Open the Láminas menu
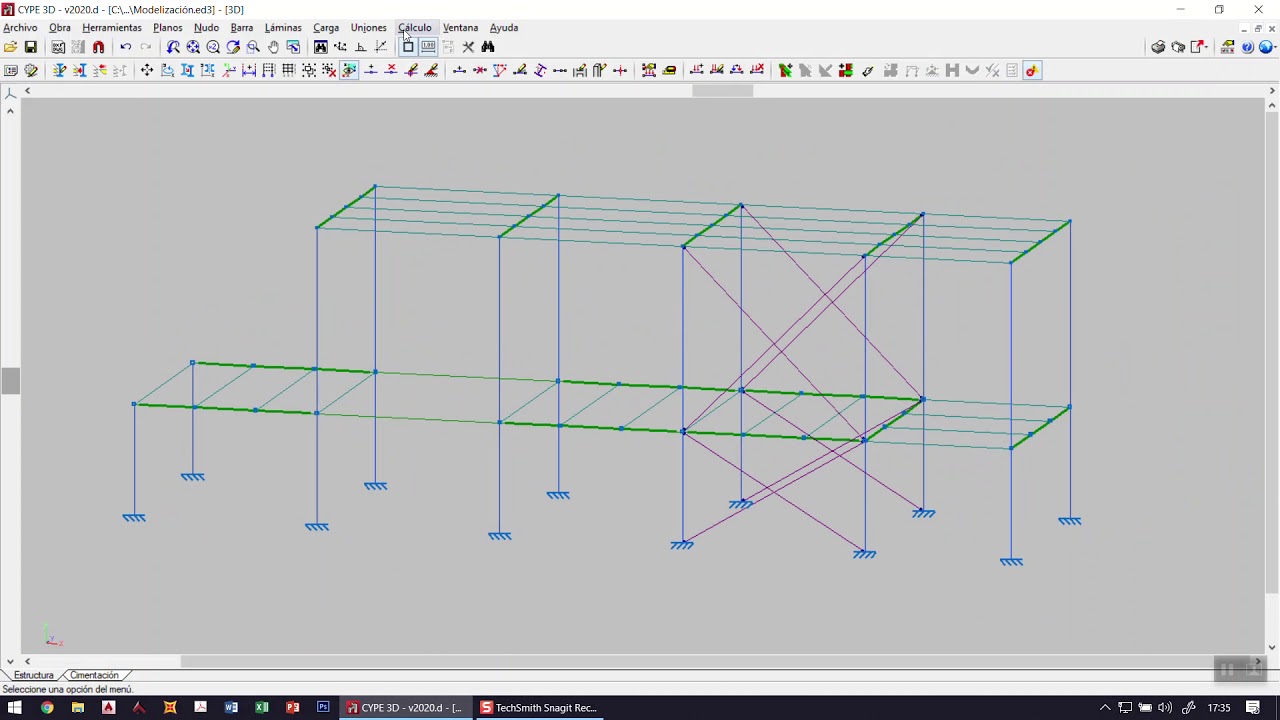 coord(283,28)
